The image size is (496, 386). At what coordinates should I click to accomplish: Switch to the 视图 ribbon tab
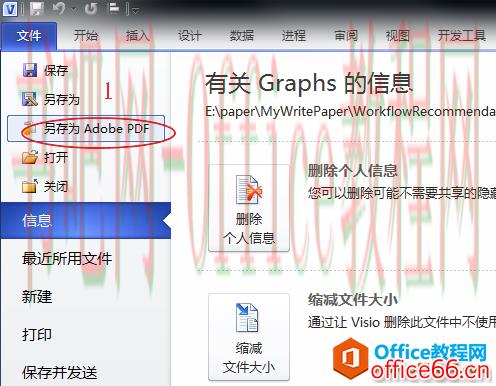(x=397, y=35)
